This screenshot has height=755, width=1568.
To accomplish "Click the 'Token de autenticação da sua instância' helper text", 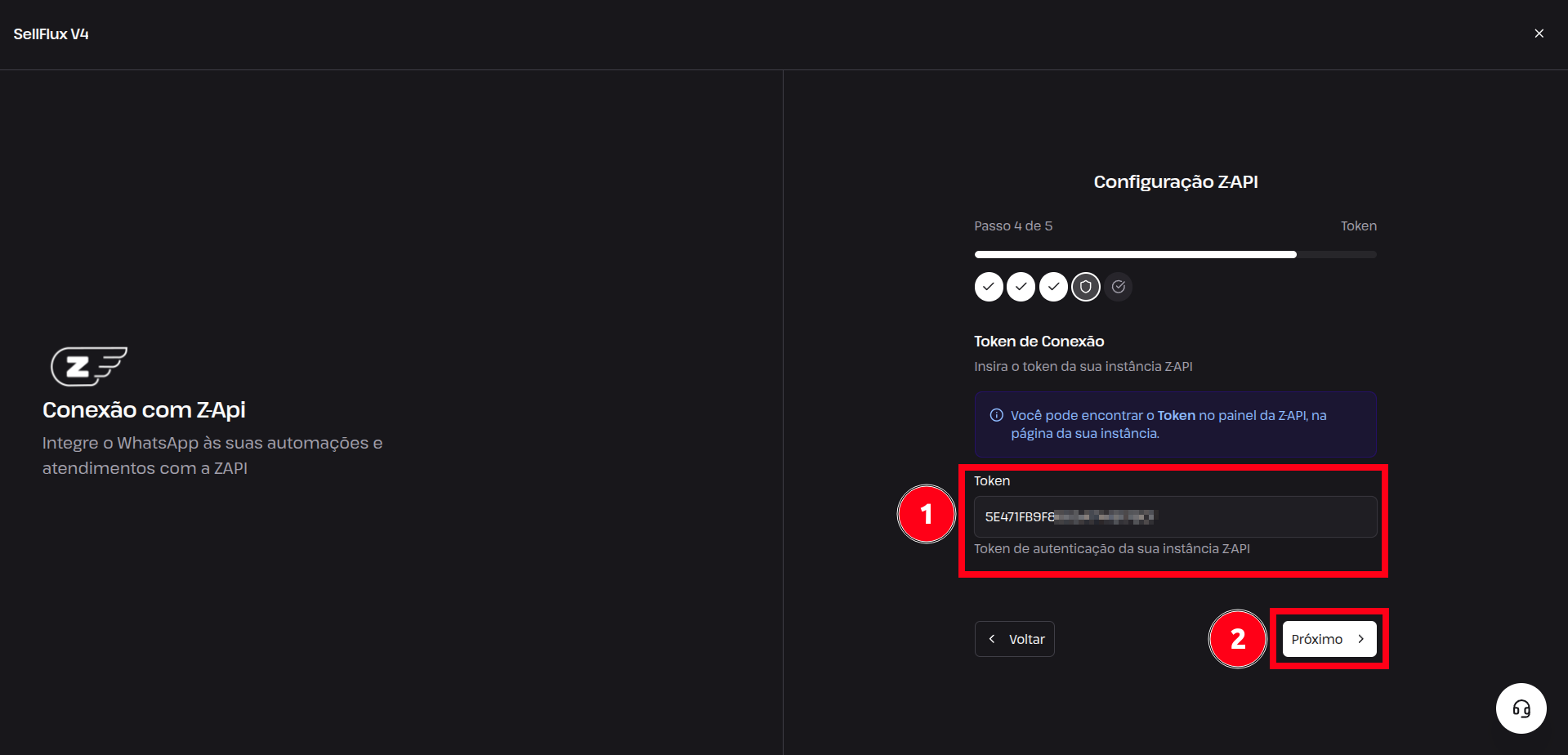I will click(1112, 549).
